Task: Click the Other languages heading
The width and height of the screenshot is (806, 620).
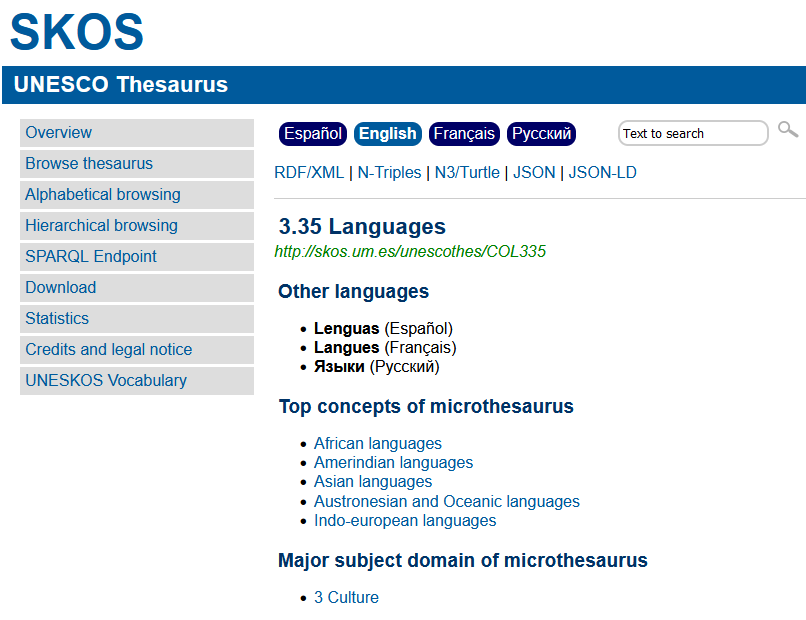Action: (x=353, y=291)
